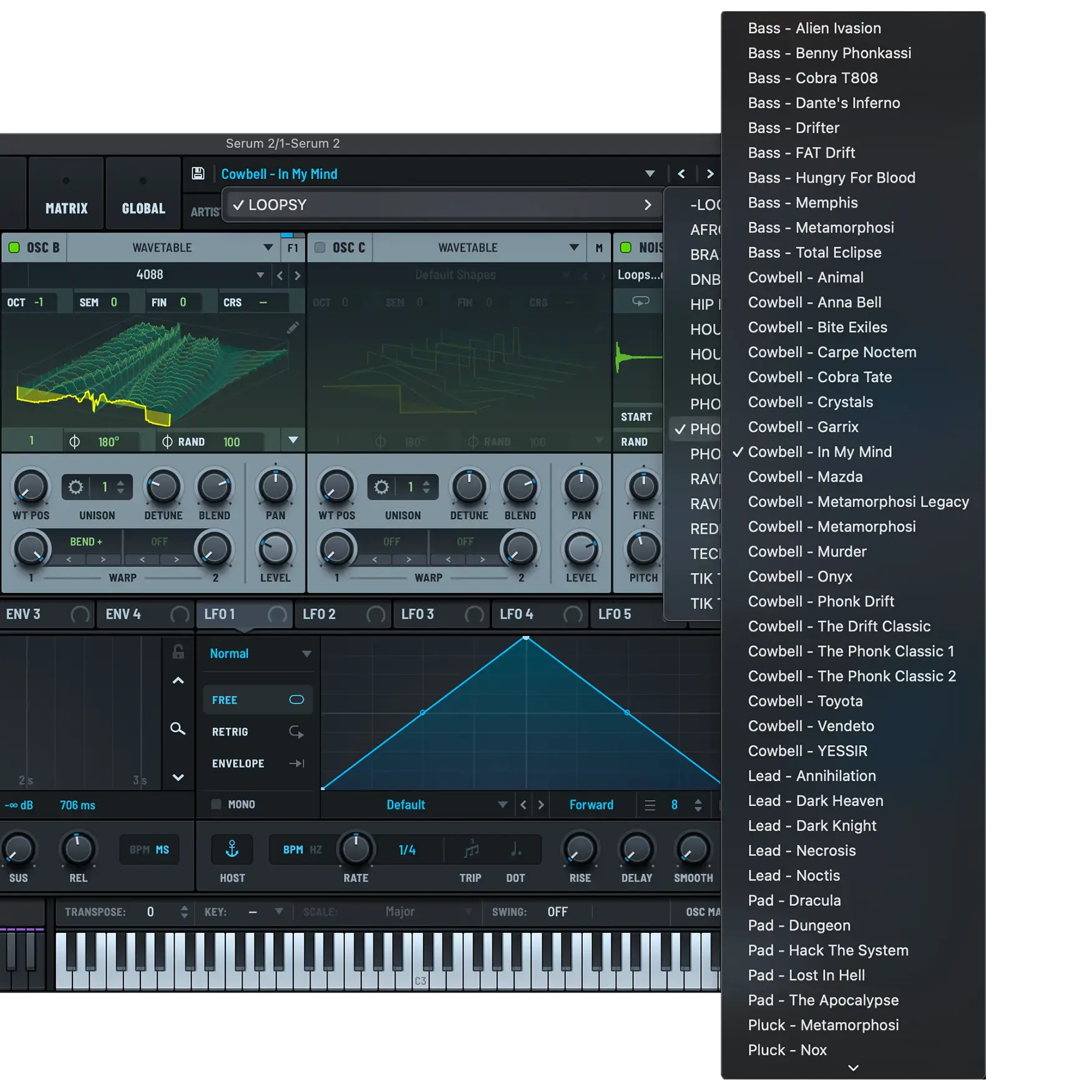The width and height of the screenshot is (1092, 1092).
Task: Click the LFO grid size lines icon
Action: point(650,805)
